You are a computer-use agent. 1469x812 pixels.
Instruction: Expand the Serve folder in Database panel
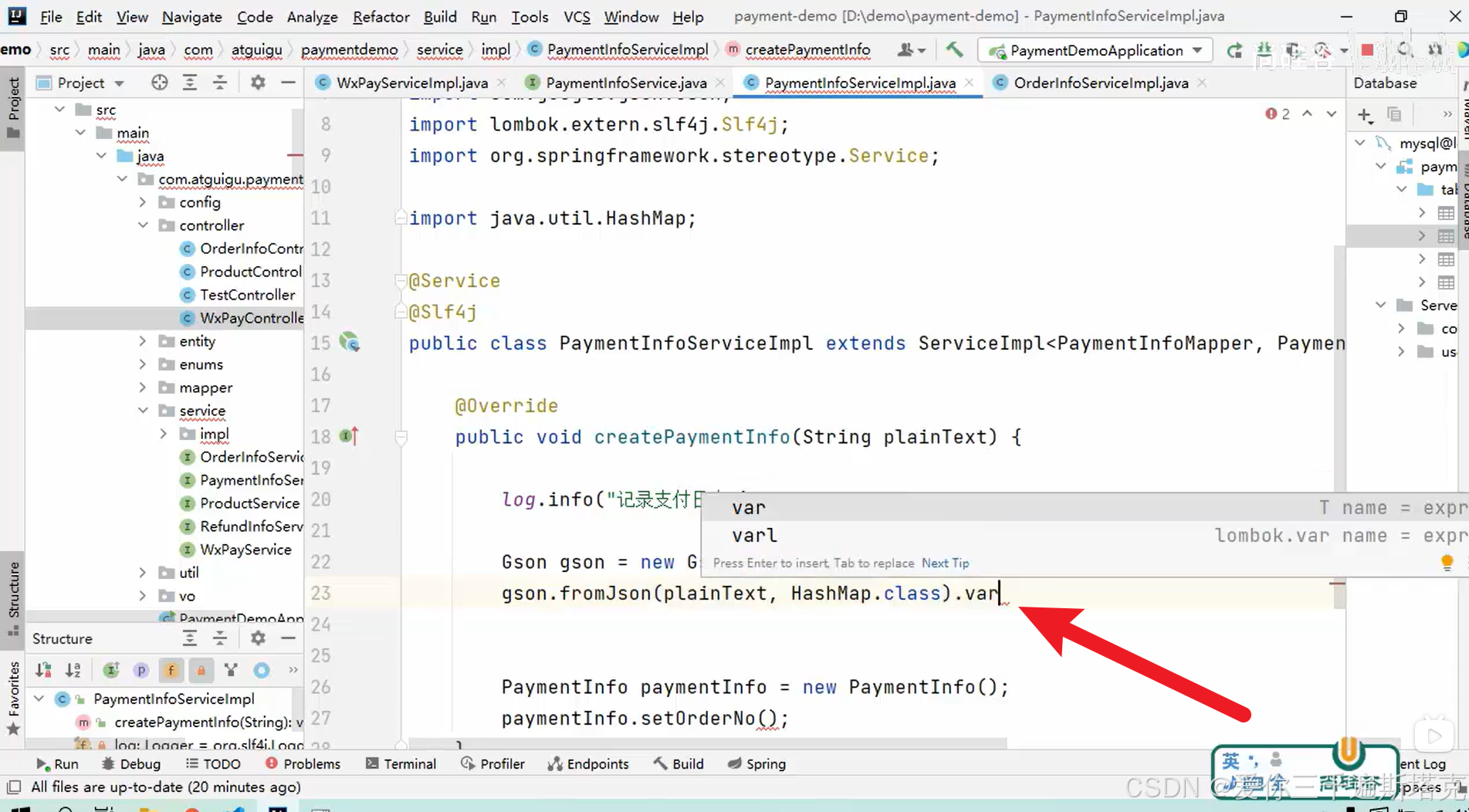click(x=1380, y=306)
